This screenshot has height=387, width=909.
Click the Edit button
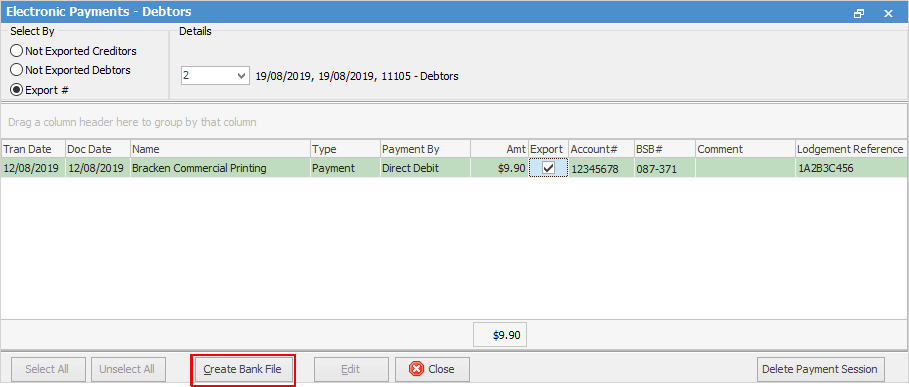(x=351, y=369)
